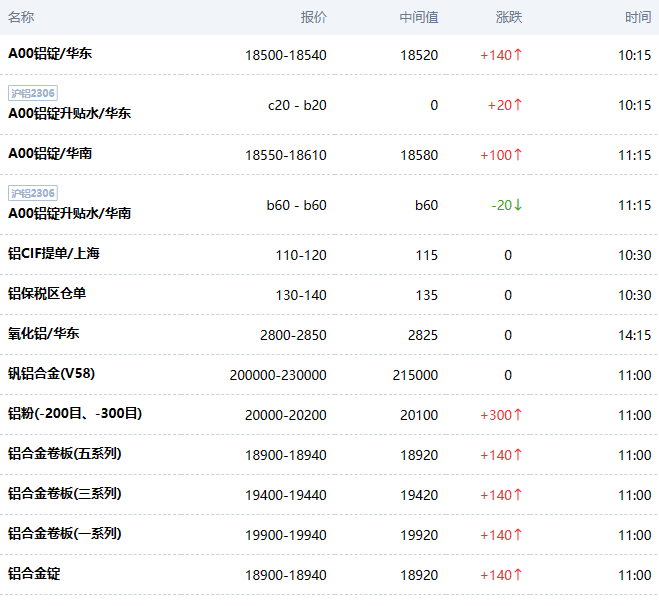Screen dimensions: 659x606
Task: Open the 铝合金卷板(一系列) row name
Action: coord(65,533)
